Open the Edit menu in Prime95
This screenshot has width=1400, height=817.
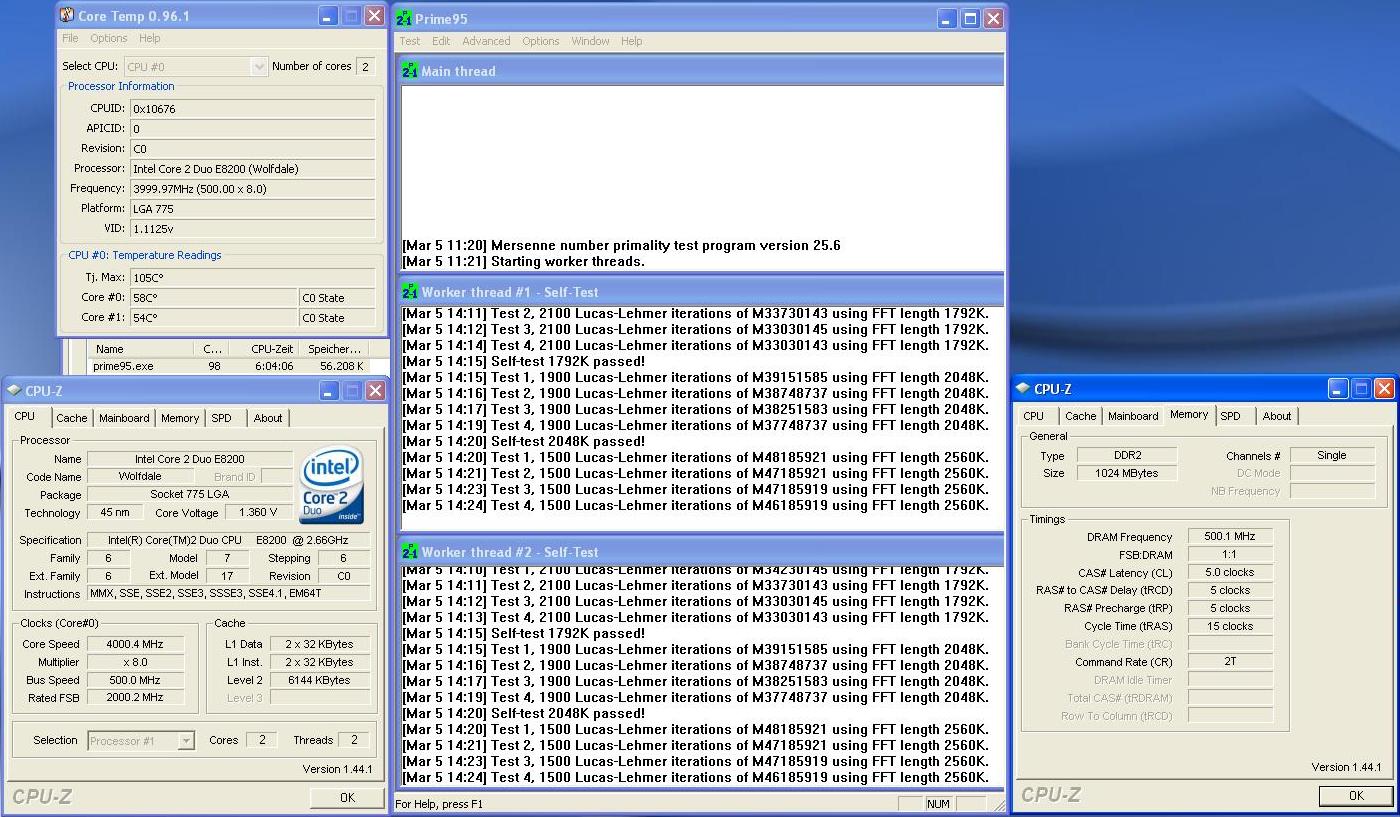(x=441, y=41)
